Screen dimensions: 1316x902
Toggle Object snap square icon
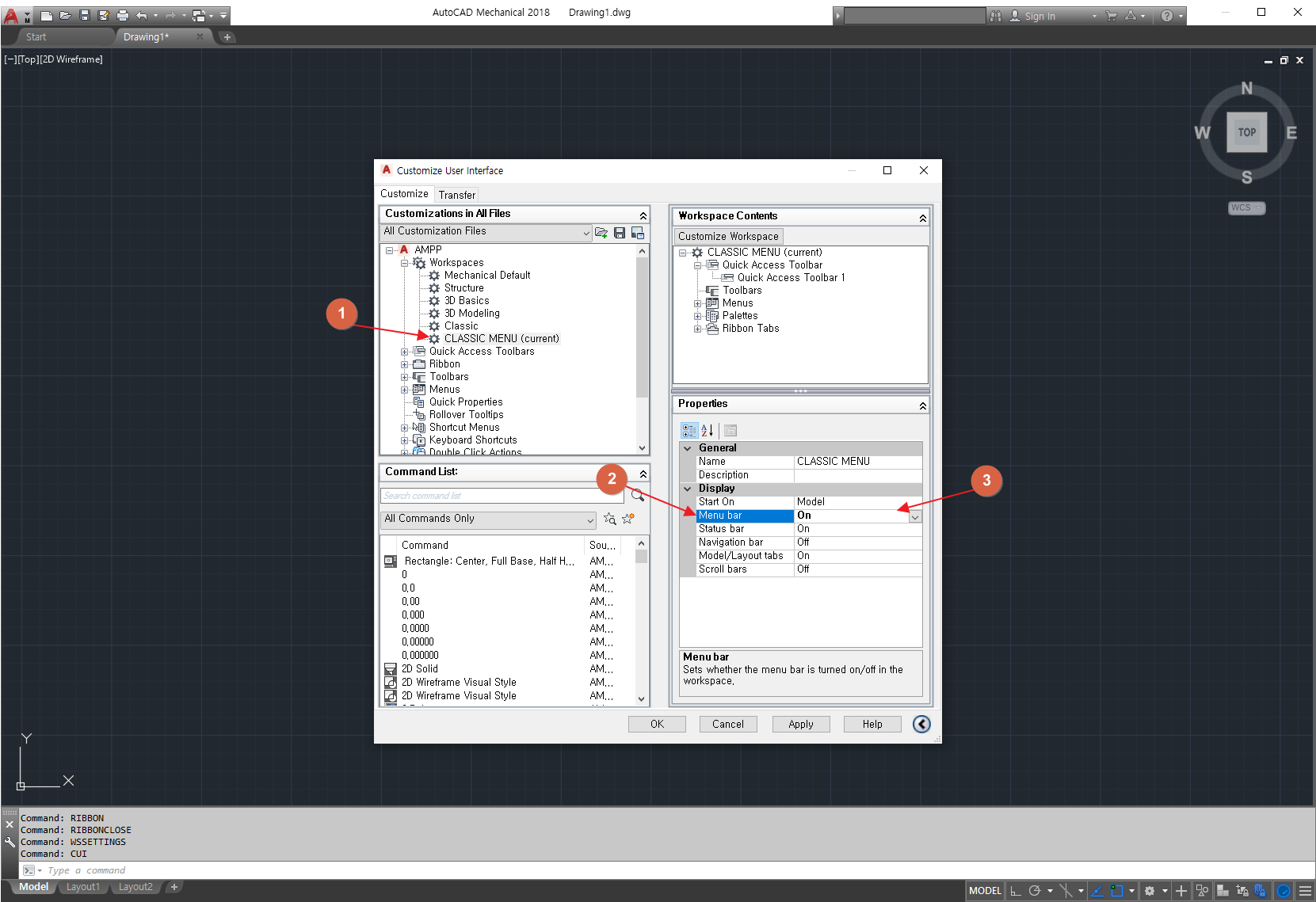click(x=1117, y=891)
